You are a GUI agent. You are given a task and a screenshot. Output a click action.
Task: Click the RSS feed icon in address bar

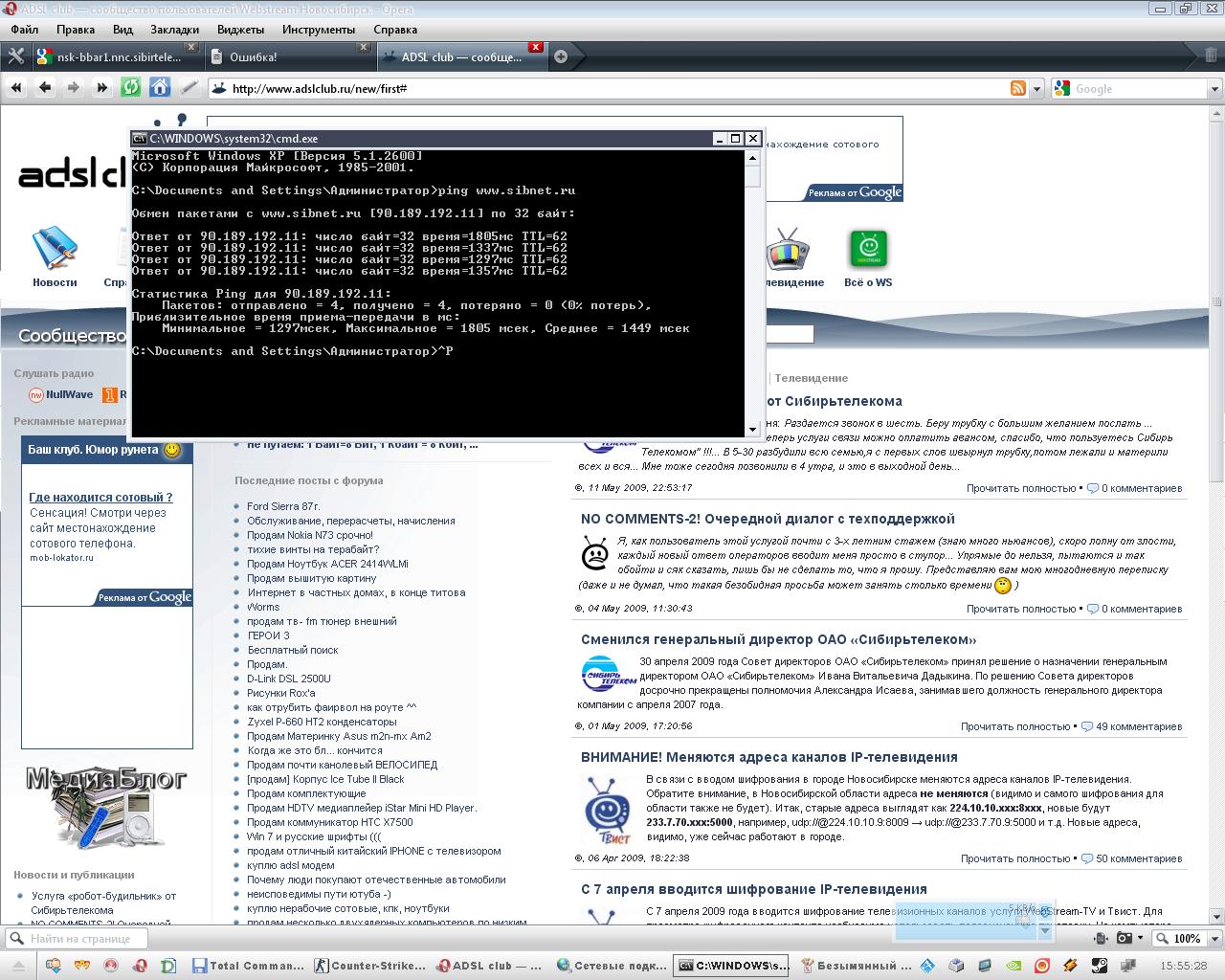(x=1018, y=88)
